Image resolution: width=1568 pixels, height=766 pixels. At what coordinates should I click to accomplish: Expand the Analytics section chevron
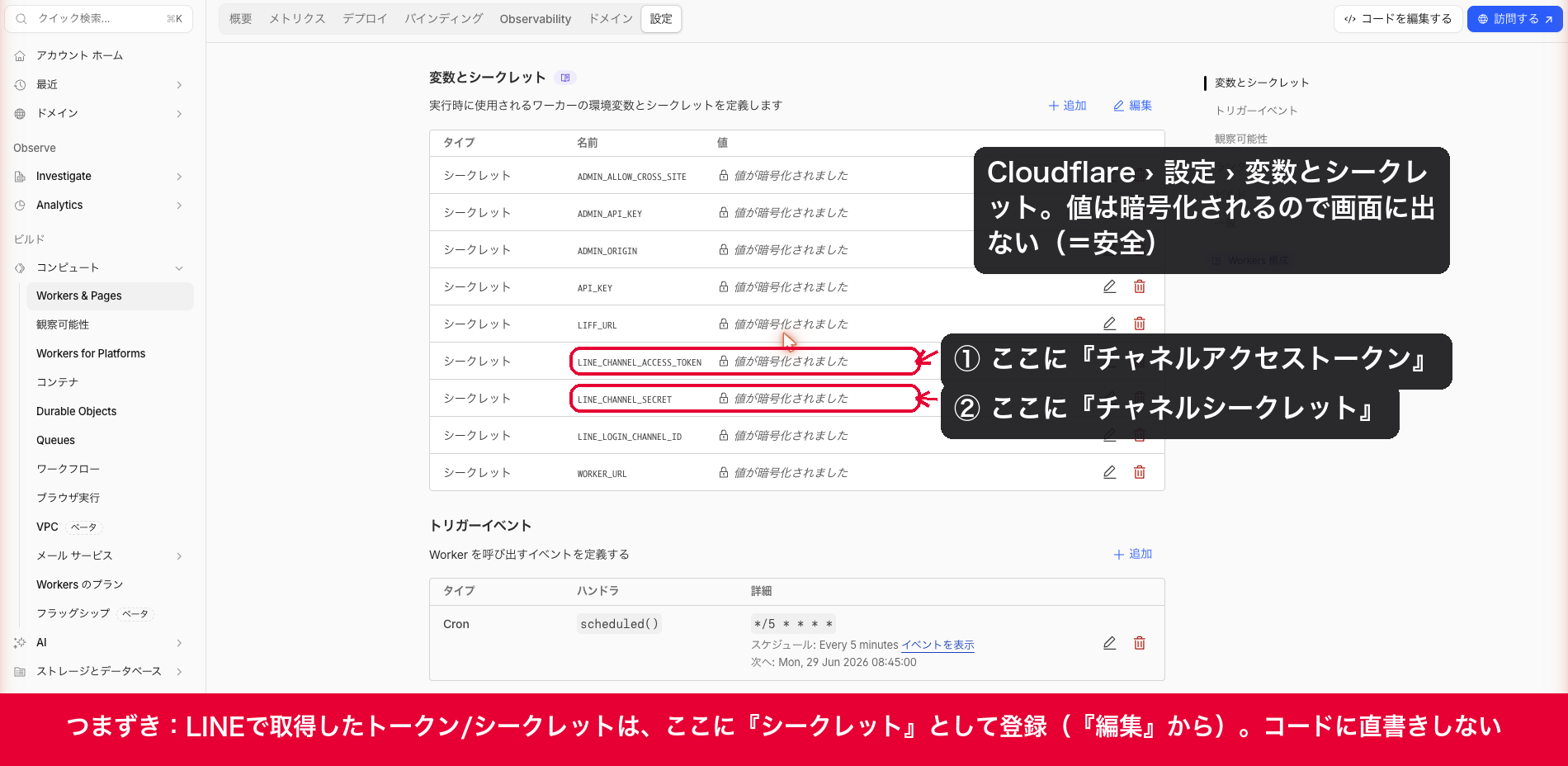point(179,206)
